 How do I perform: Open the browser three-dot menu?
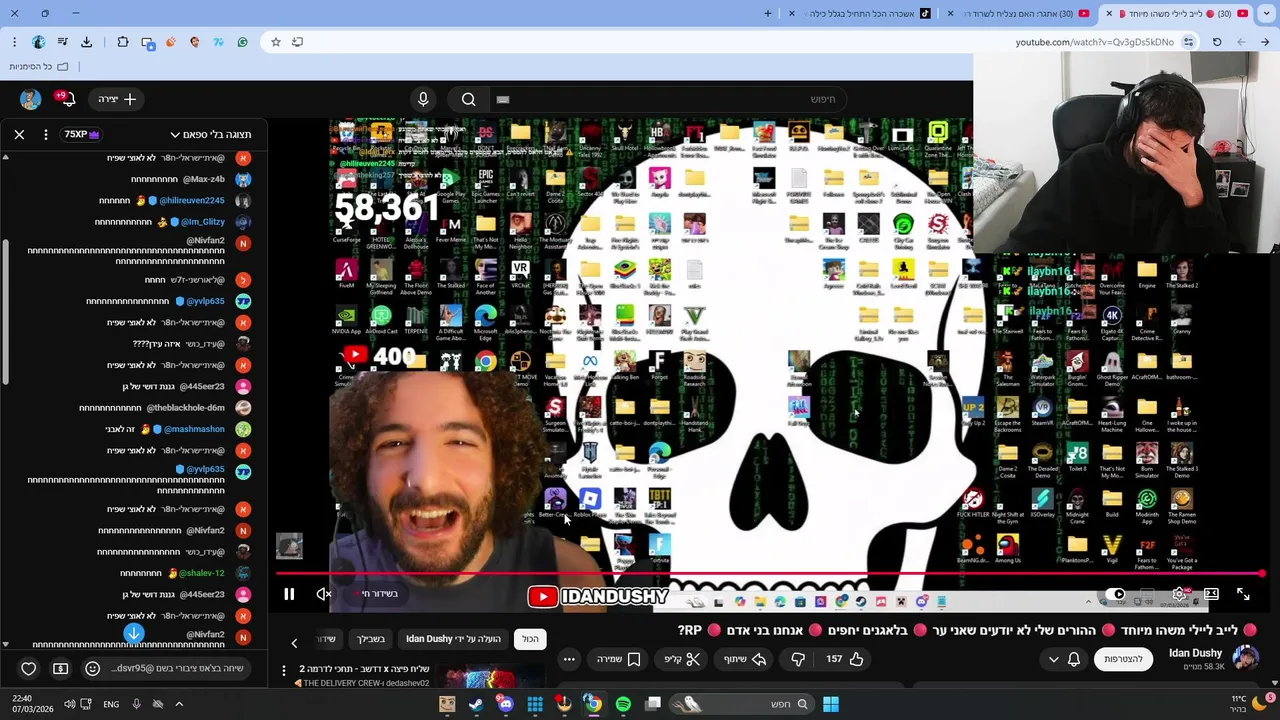pos(14,42)
